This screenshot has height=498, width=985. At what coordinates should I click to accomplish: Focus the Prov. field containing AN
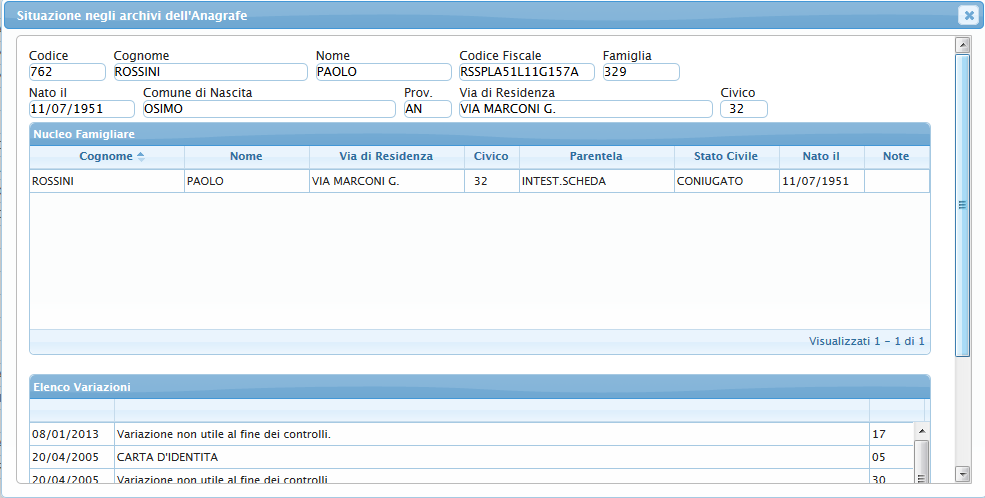tap(427, 109)
